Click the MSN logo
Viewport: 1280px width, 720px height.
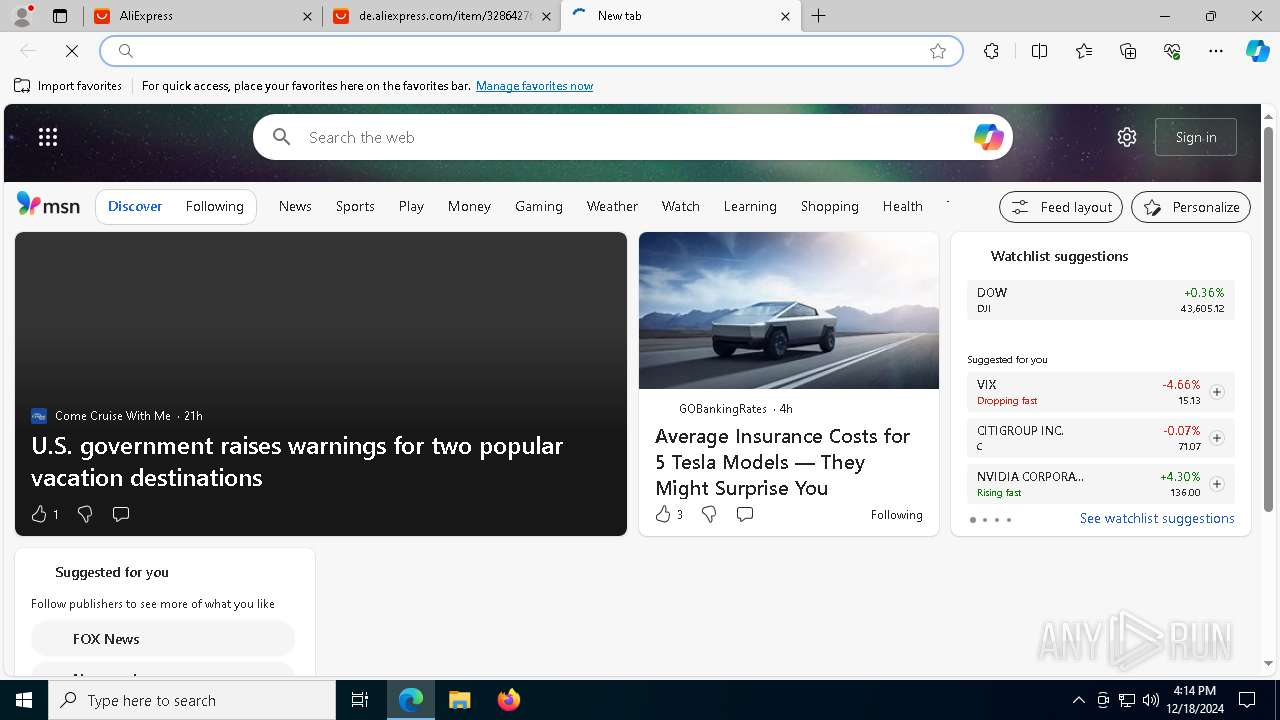point(48,205)
